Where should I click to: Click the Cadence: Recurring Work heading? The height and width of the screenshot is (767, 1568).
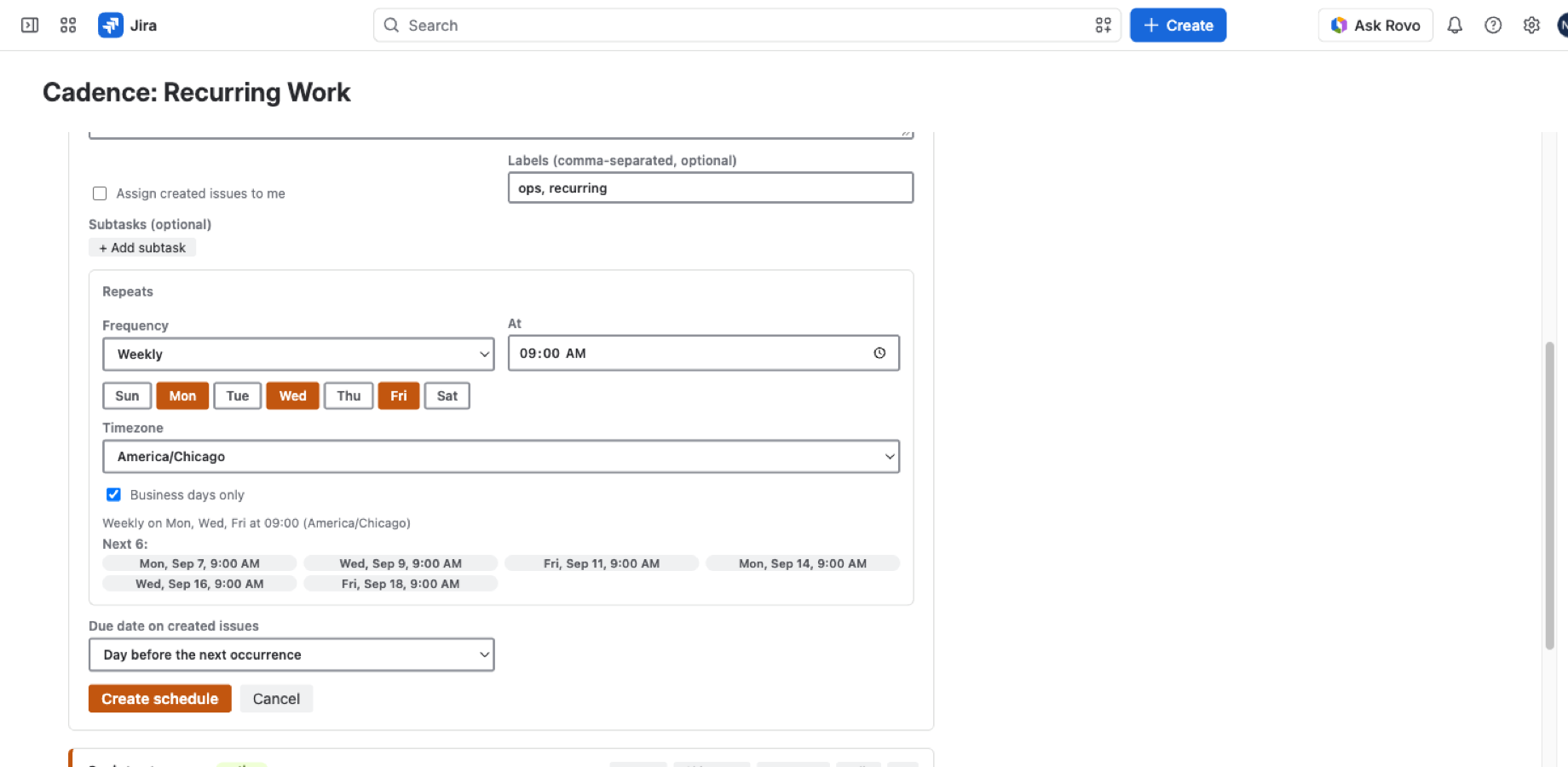coord(197,92)
